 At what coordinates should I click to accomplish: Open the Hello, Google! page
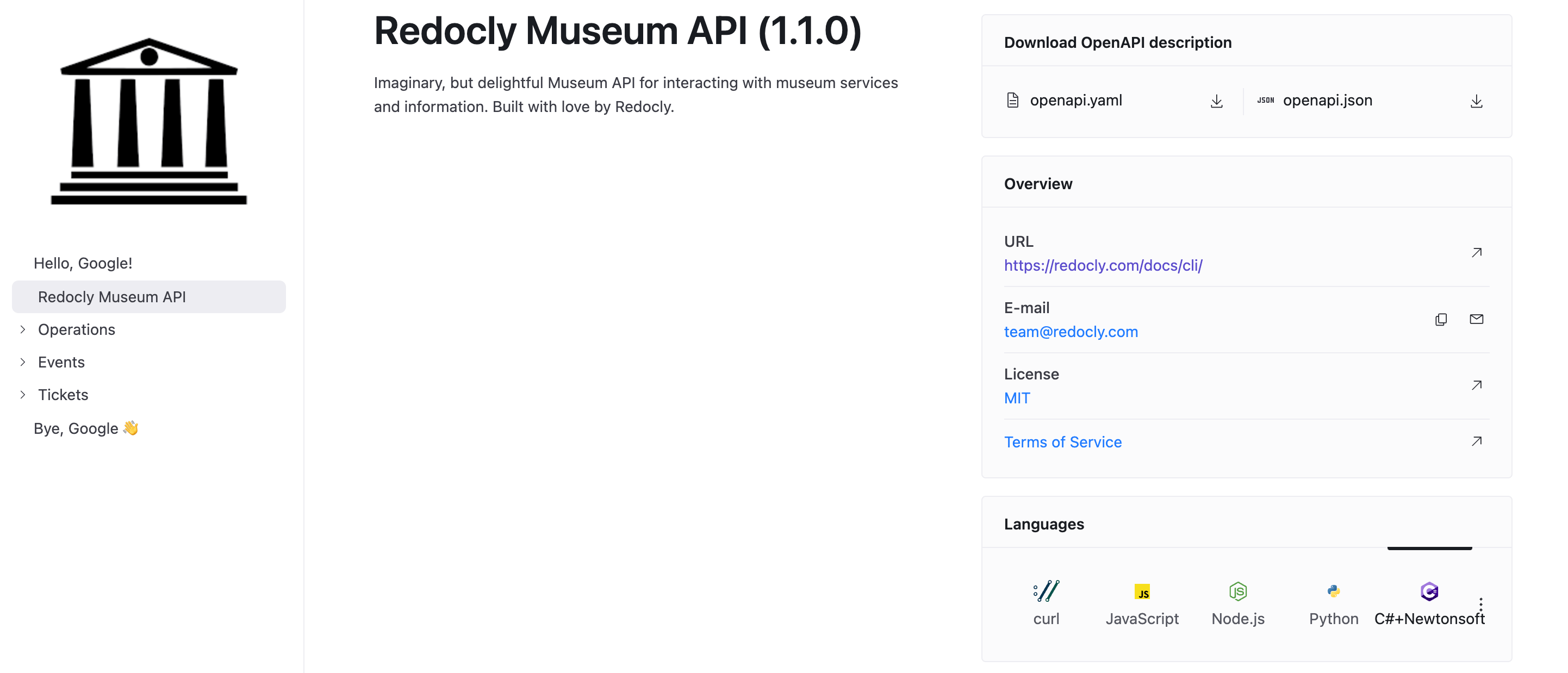[83, 264]
